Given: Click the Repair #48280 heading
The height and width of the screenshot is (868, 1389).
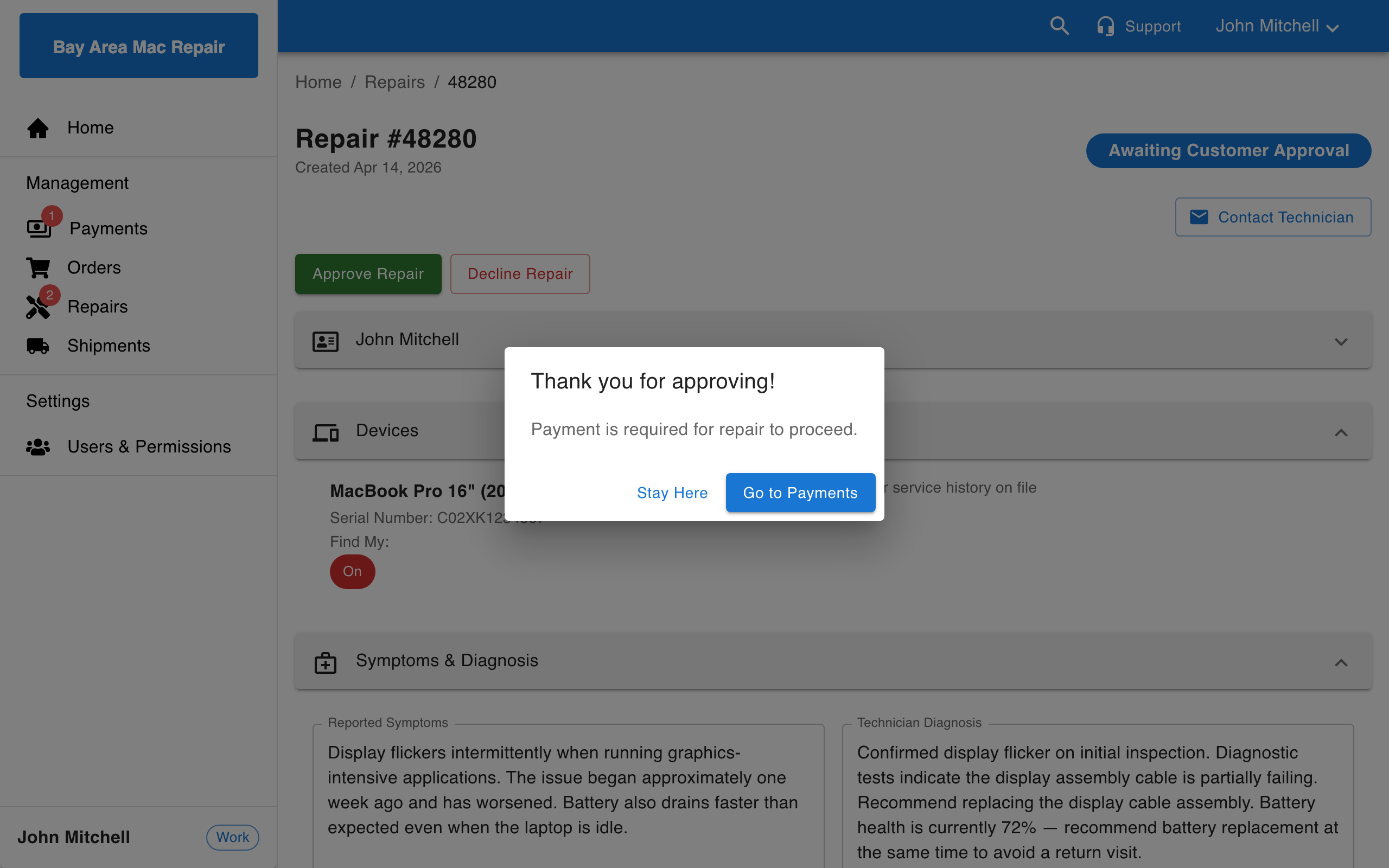Looking at the screenshot, I should 386,139.
